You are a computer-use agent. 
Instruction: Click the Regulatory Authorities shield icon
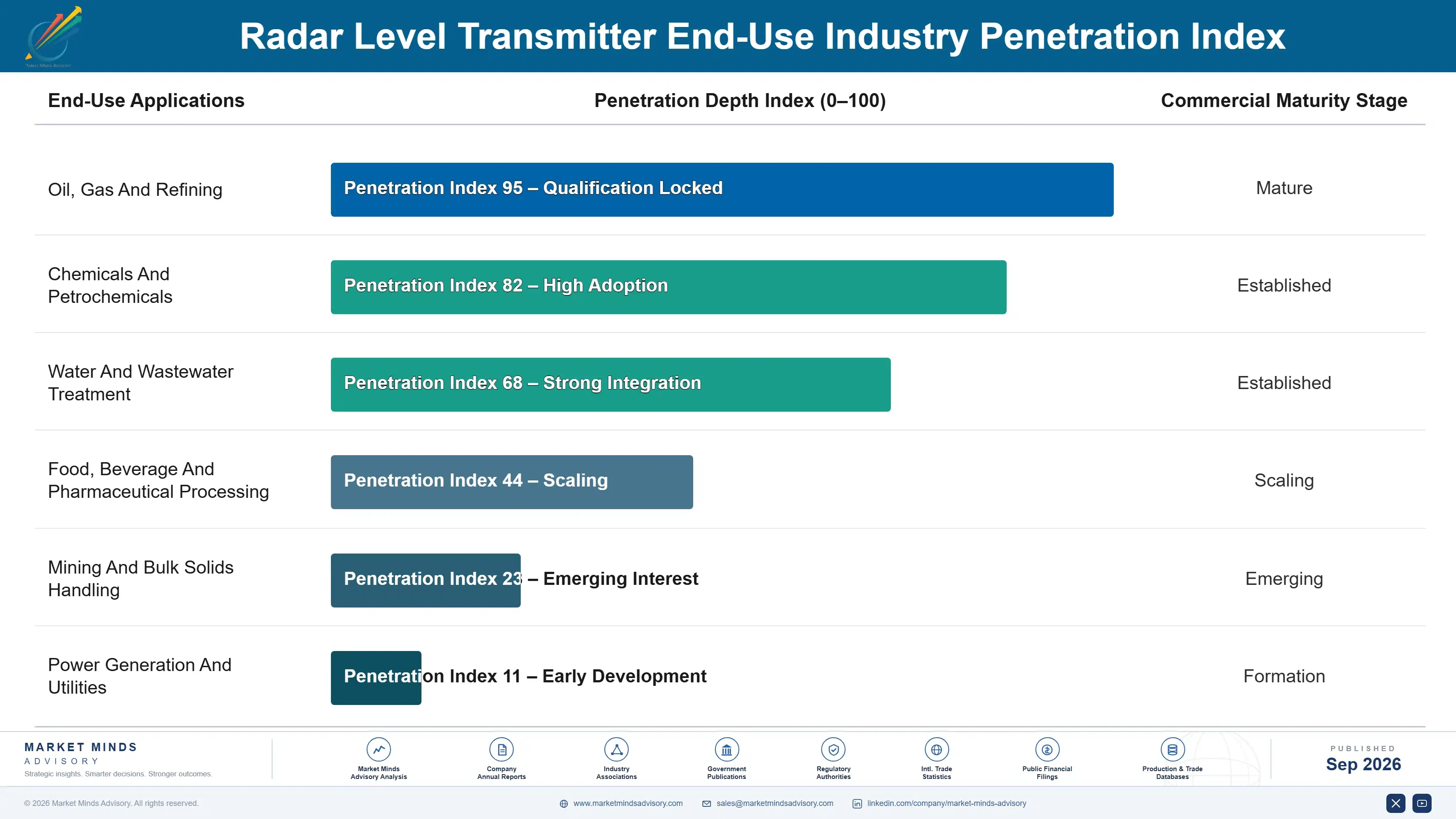tap(833, 749)
